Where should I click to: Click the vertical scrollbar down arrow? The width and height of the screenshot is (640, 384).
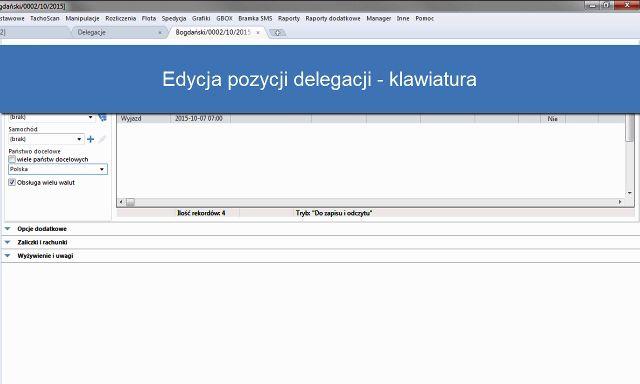[630, 193]
